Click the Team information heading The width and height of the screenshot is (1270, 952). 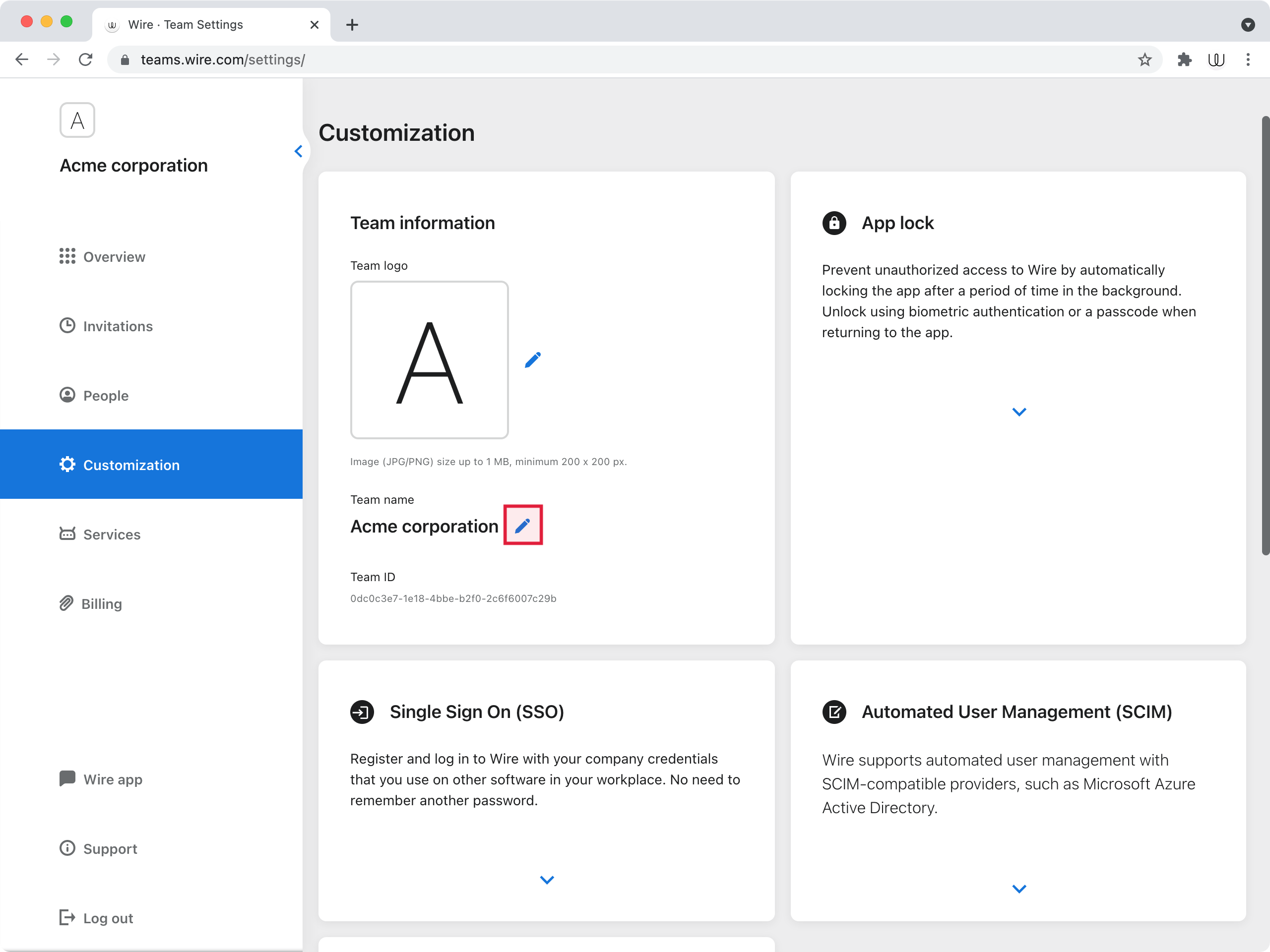tap(423, 223)
